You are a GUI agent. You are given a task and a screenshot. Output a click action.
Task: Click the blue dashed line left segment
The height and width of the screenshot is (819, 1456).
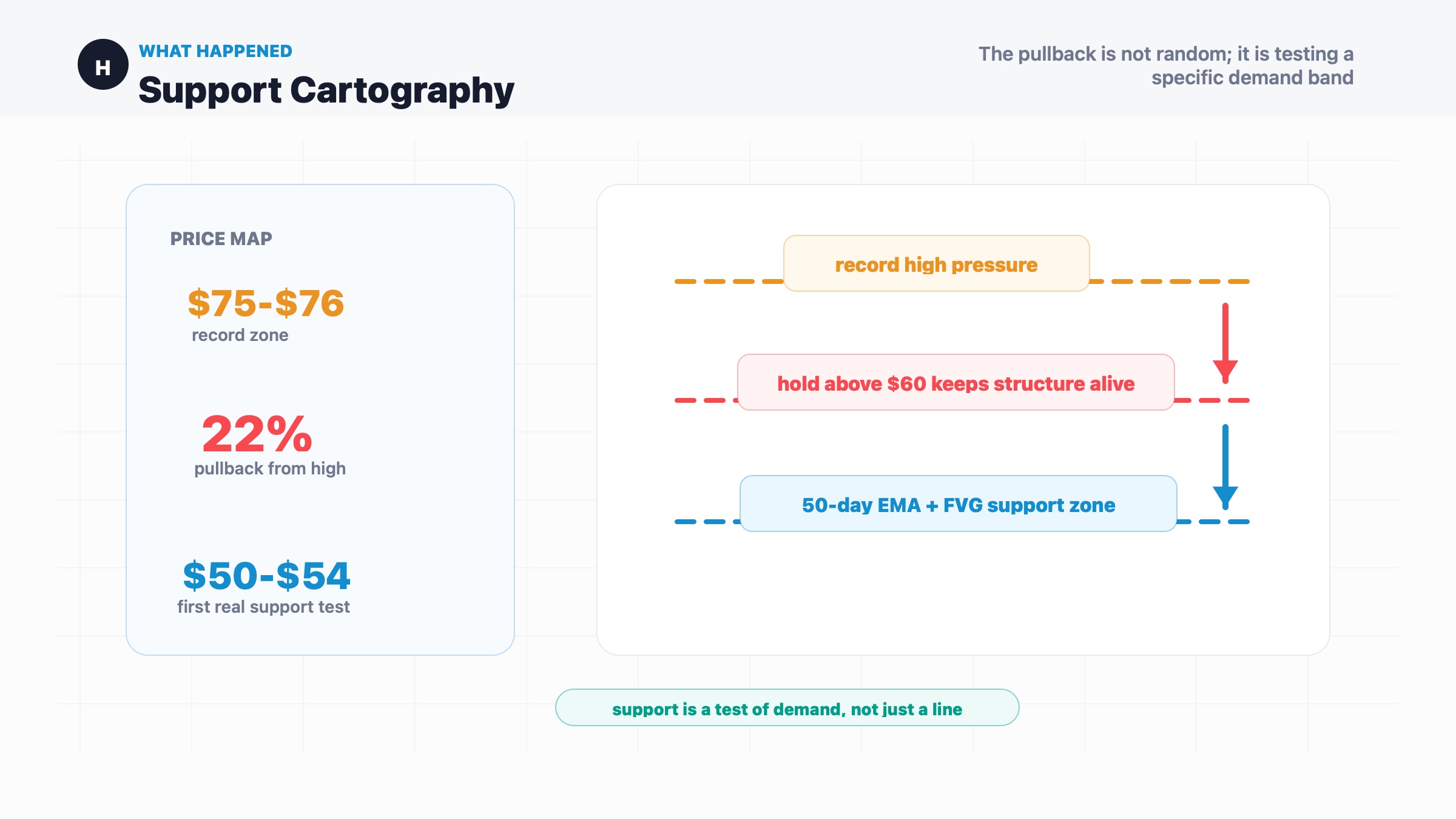[707, 522]
